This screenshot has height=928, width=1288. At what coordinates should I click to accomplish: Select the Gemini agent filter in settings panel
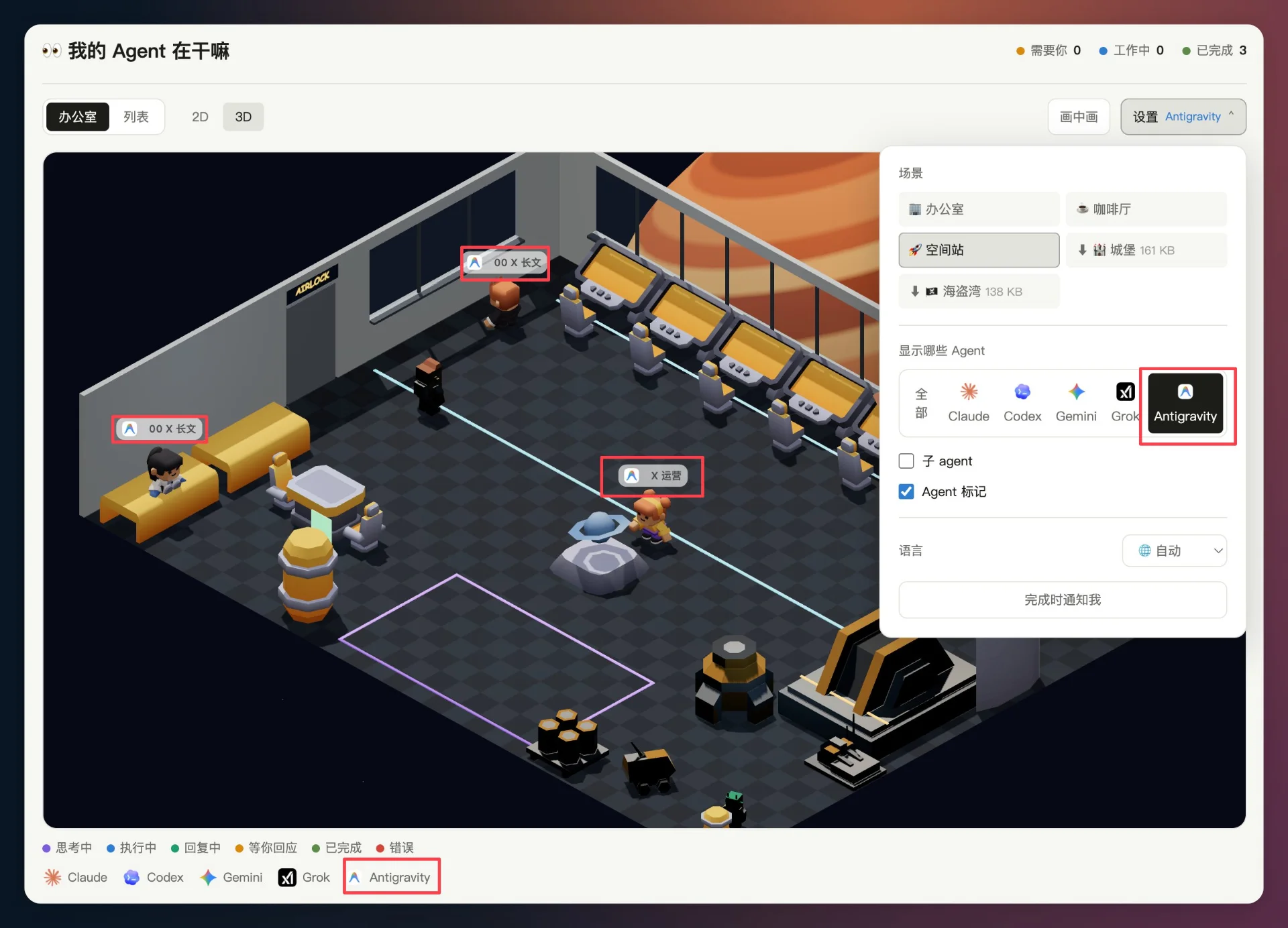(1076, 402)
